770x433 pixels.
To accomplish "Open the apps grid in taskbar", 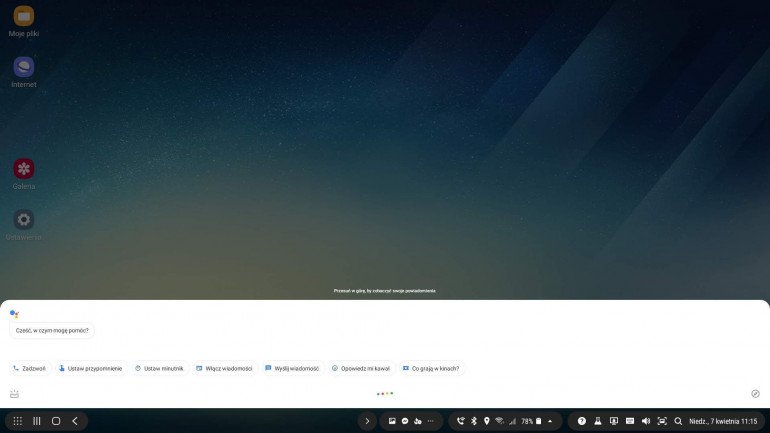I will 17,421.
